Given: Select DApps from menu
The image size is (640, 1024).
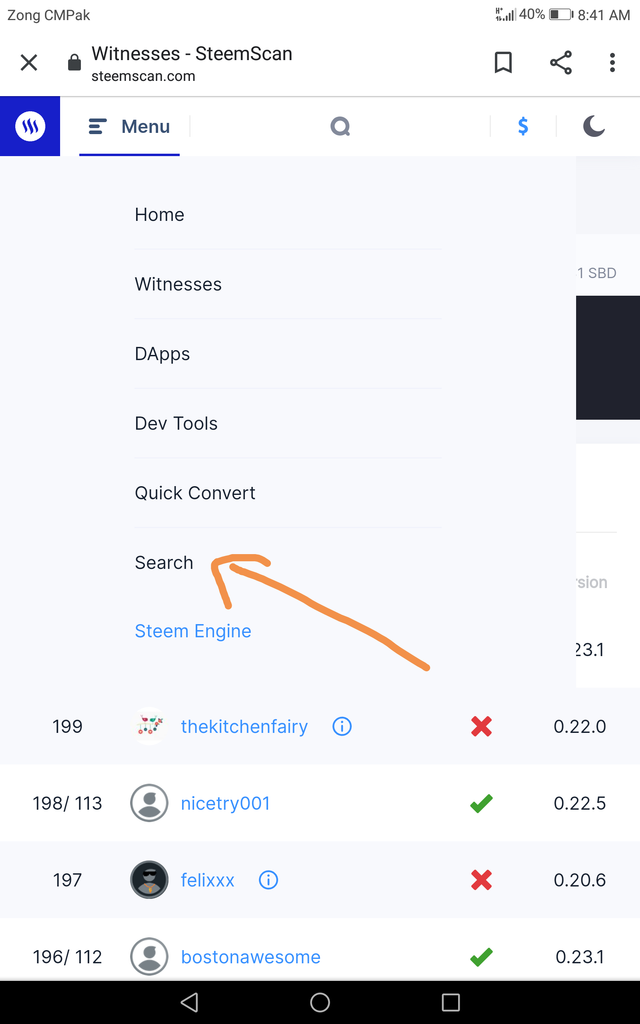Looking at the screenshot, I should (162, 354).
